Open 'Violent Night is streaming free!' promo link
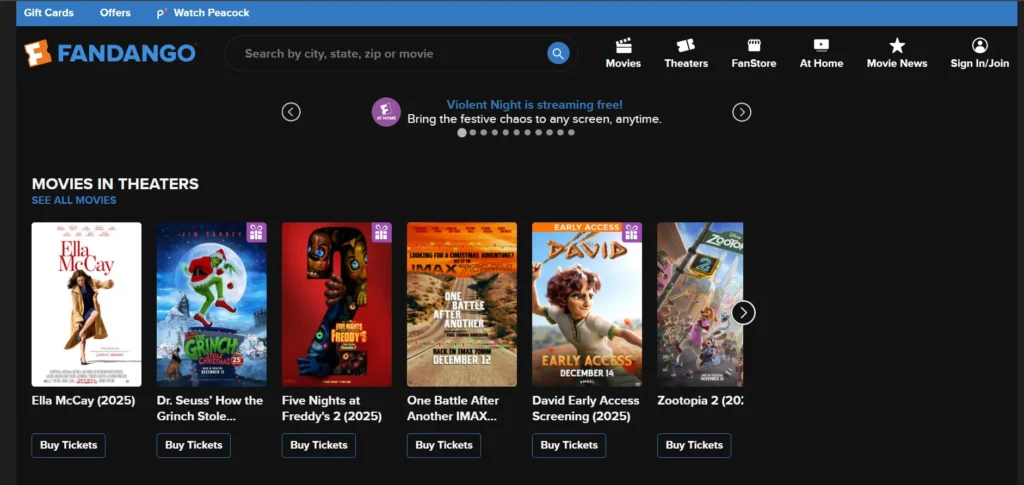 click(x=534, y=104)
